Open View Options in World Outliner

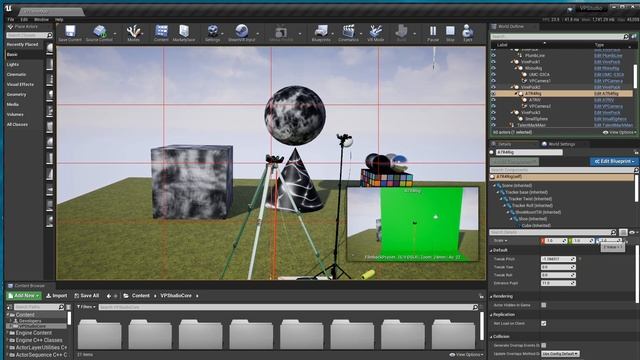pos(620,132)
